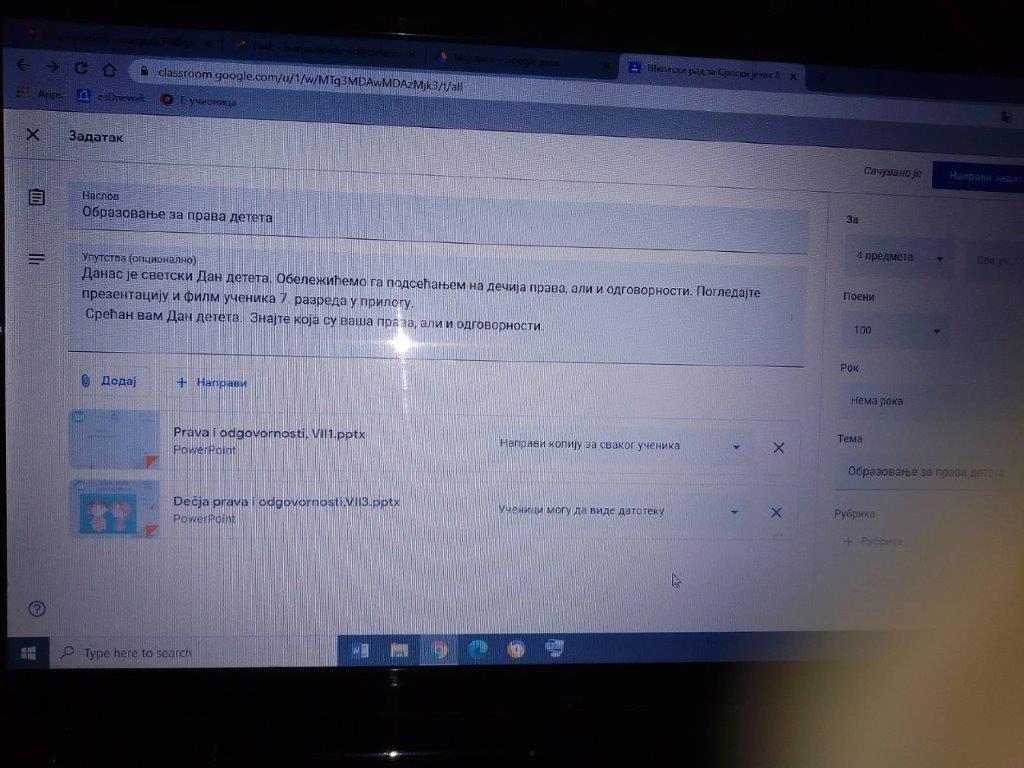Go back in the browser
The height and width of the screenshot is (768, 1024).
pyautogui.click(x=23, y=65)
